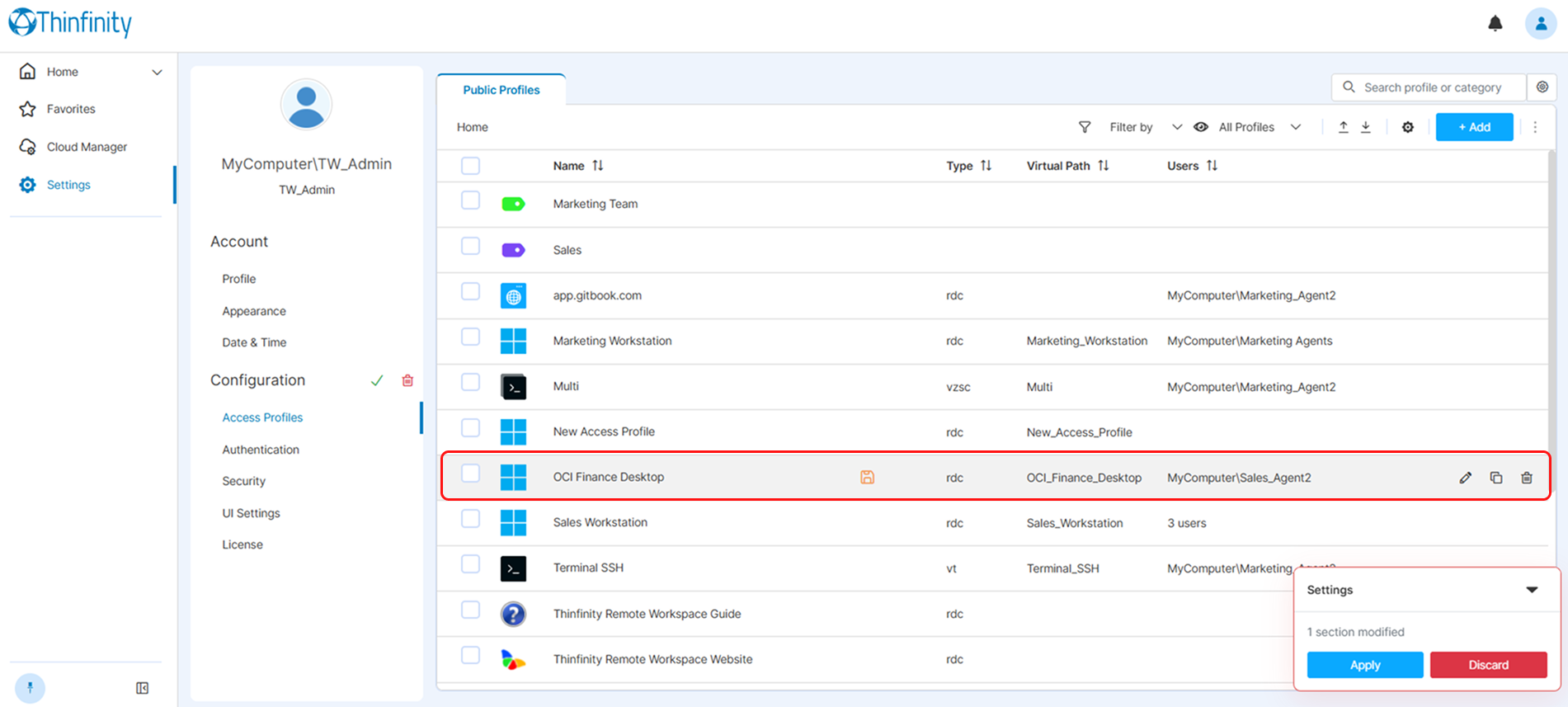Check the Multi profile checkbox
The height and width of the screenshot is (707, 1568).
pos(470,382)
